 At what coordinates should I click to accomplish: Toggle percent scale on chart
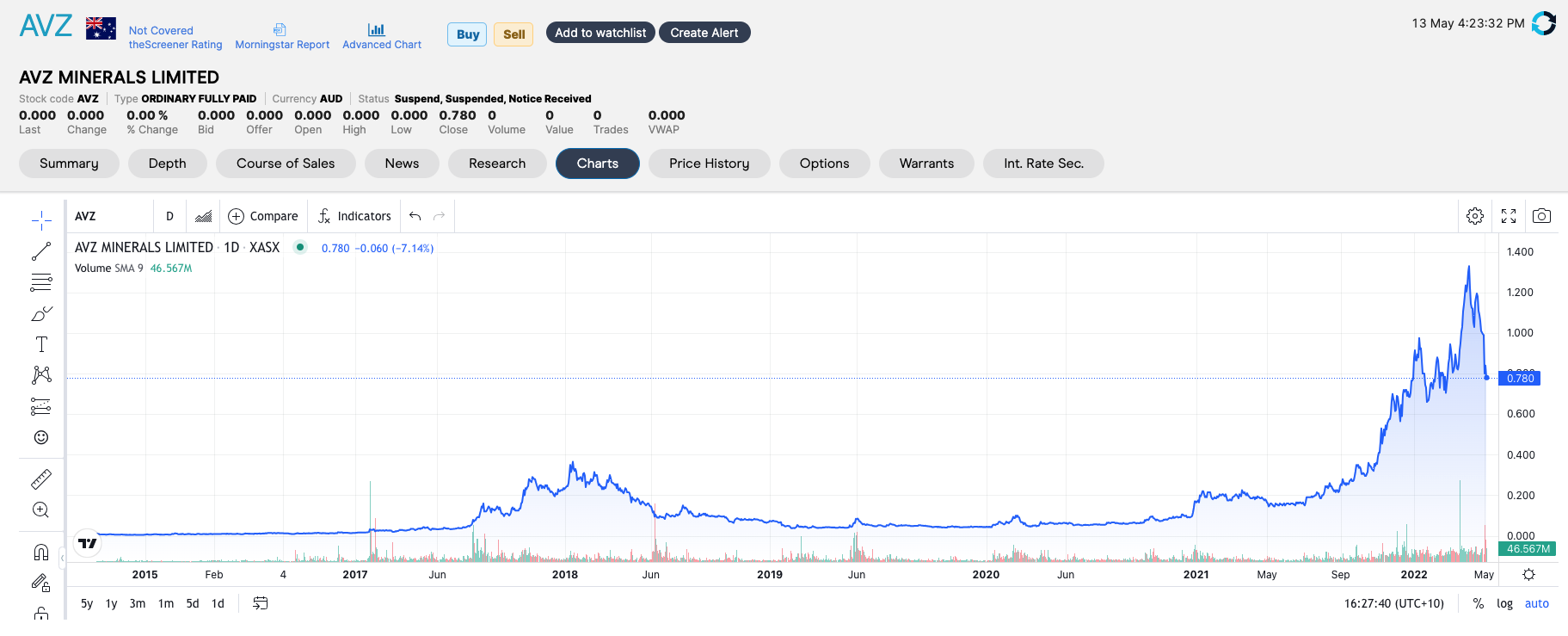pyautogui.click(x=1479, y=603)
